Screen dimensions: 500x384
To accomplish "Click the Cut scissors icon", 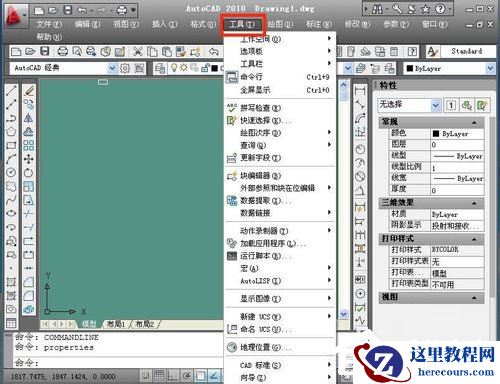I will click(138, 51).
